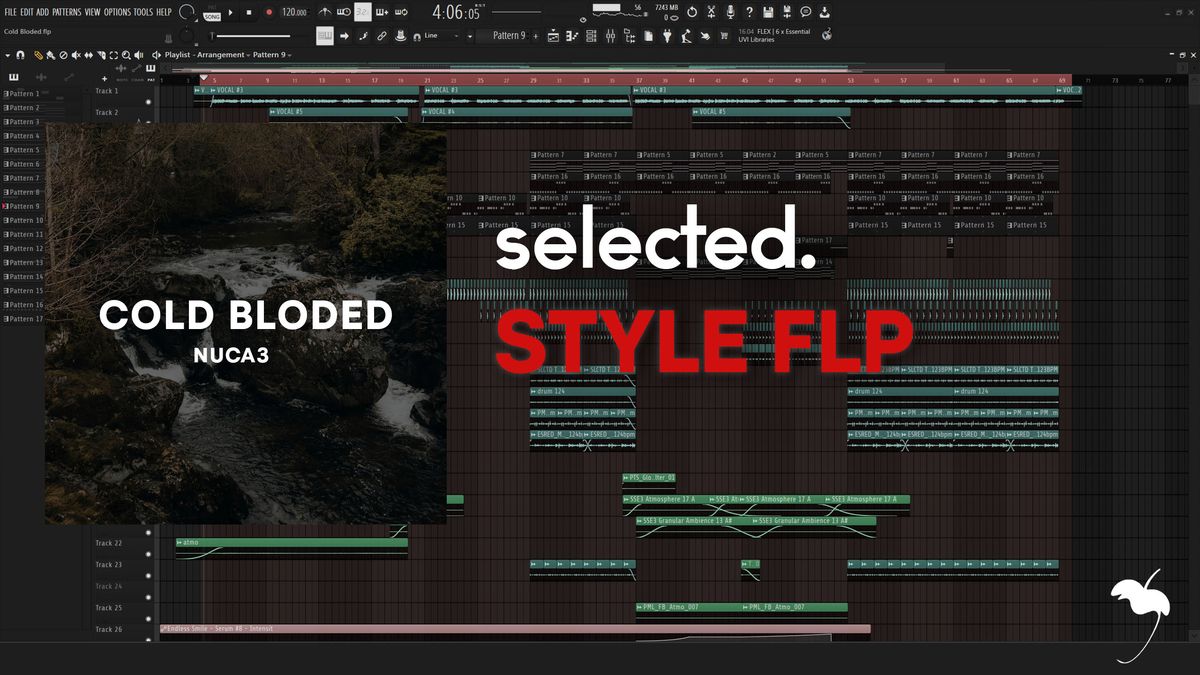Open the Playlist options arrow menu
The width and height of the screenshot is (1200, 675).
pyautogui.click(x=8, y=54)
